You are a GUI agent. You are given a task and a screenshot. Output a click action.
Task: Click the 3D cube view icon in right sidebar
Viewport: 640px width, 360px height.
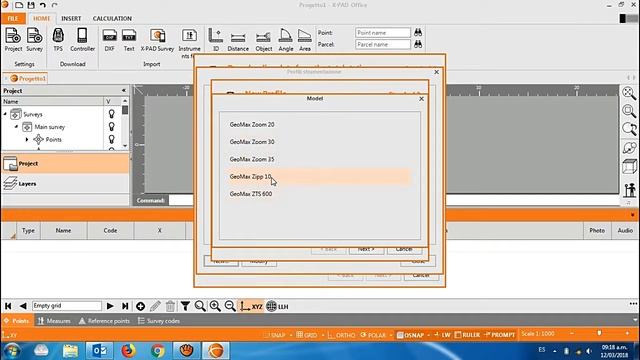(629, 167)
